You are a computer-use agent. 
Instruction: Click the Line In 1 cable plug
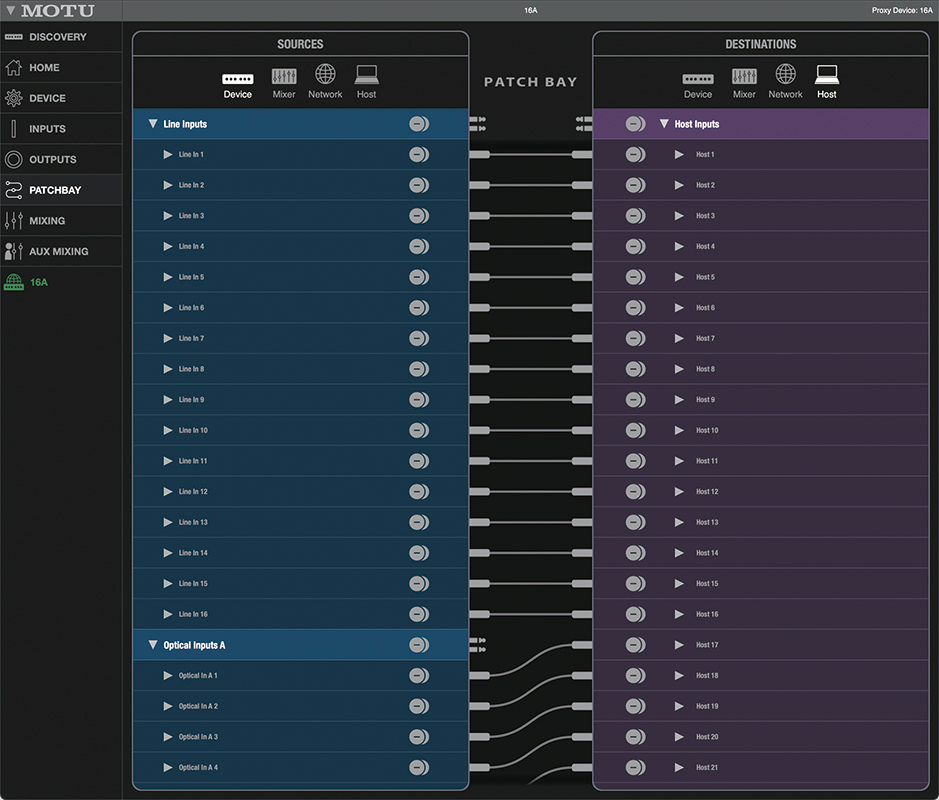click(480, 154)
